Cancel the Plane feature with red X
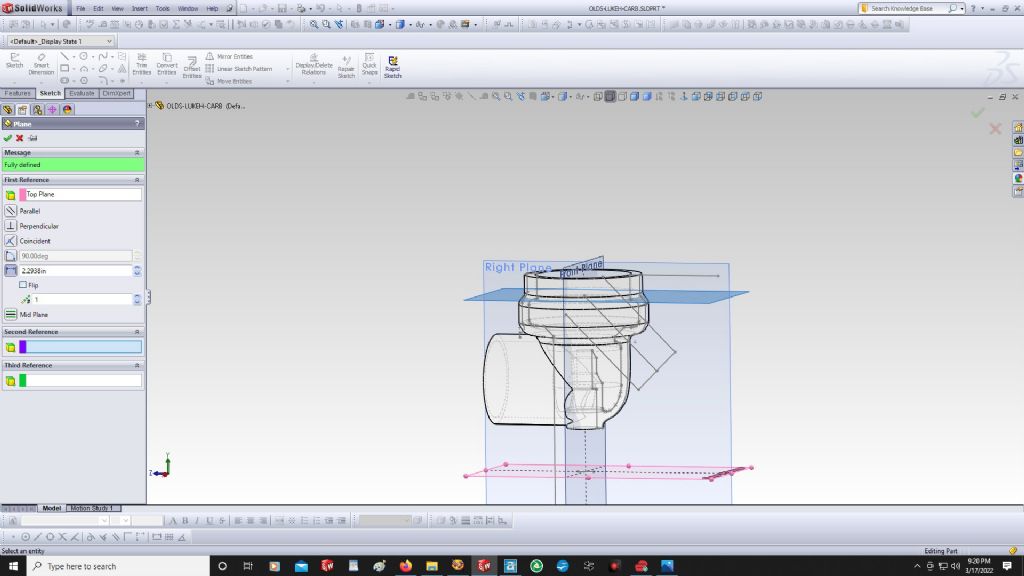 tap(20, 138)
